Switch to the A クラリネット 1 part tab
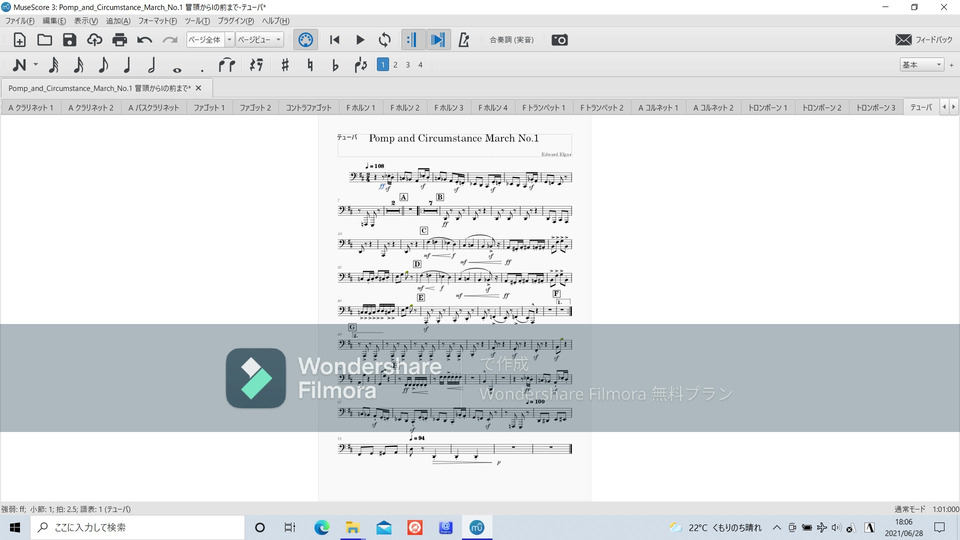960x540 pixels. pos(31,108)
